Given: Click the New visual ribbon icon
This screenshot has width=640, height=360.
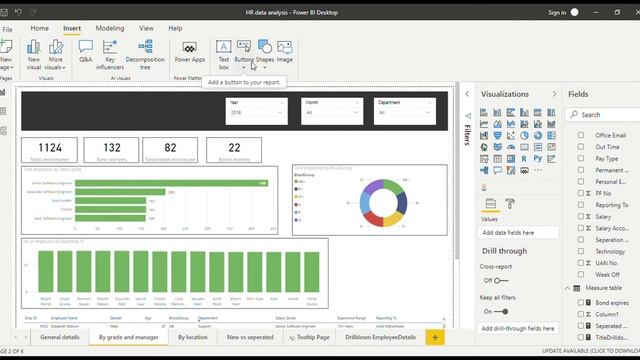Looking at the screenshot, I should point(33,55).
